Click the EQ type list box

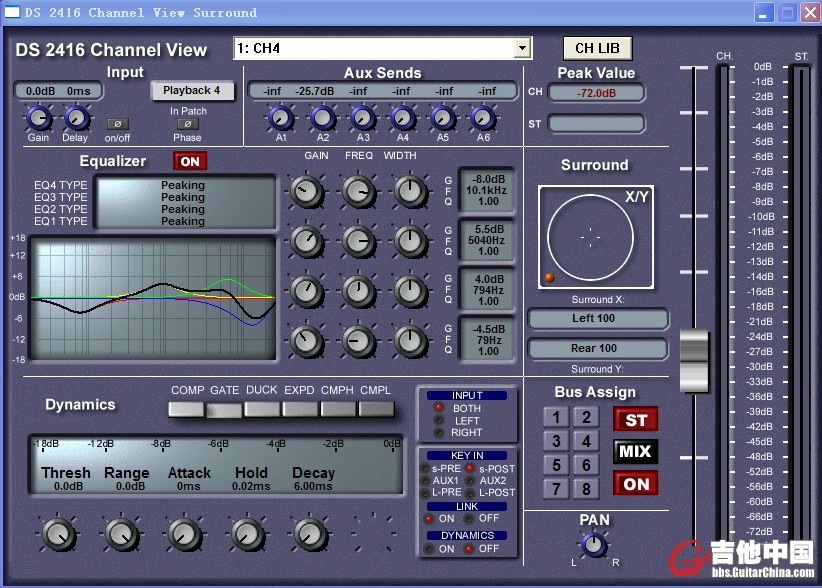pos(186,203)
